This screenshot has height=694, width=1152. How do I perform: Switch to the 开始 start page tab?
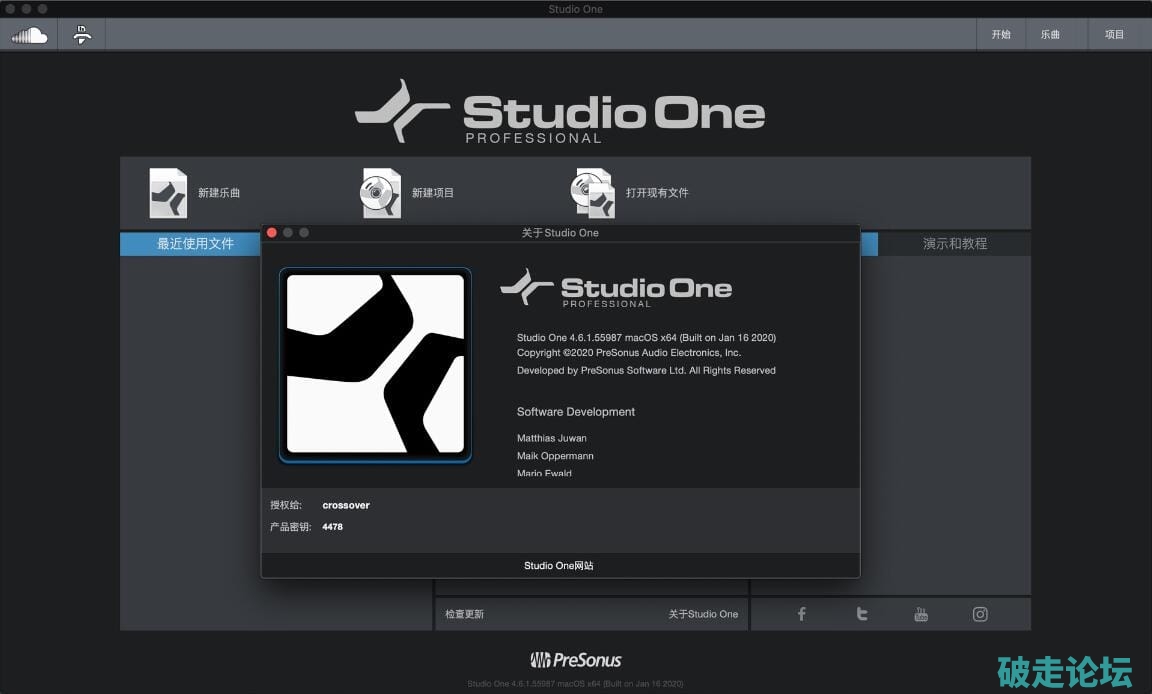(1001, 35)
